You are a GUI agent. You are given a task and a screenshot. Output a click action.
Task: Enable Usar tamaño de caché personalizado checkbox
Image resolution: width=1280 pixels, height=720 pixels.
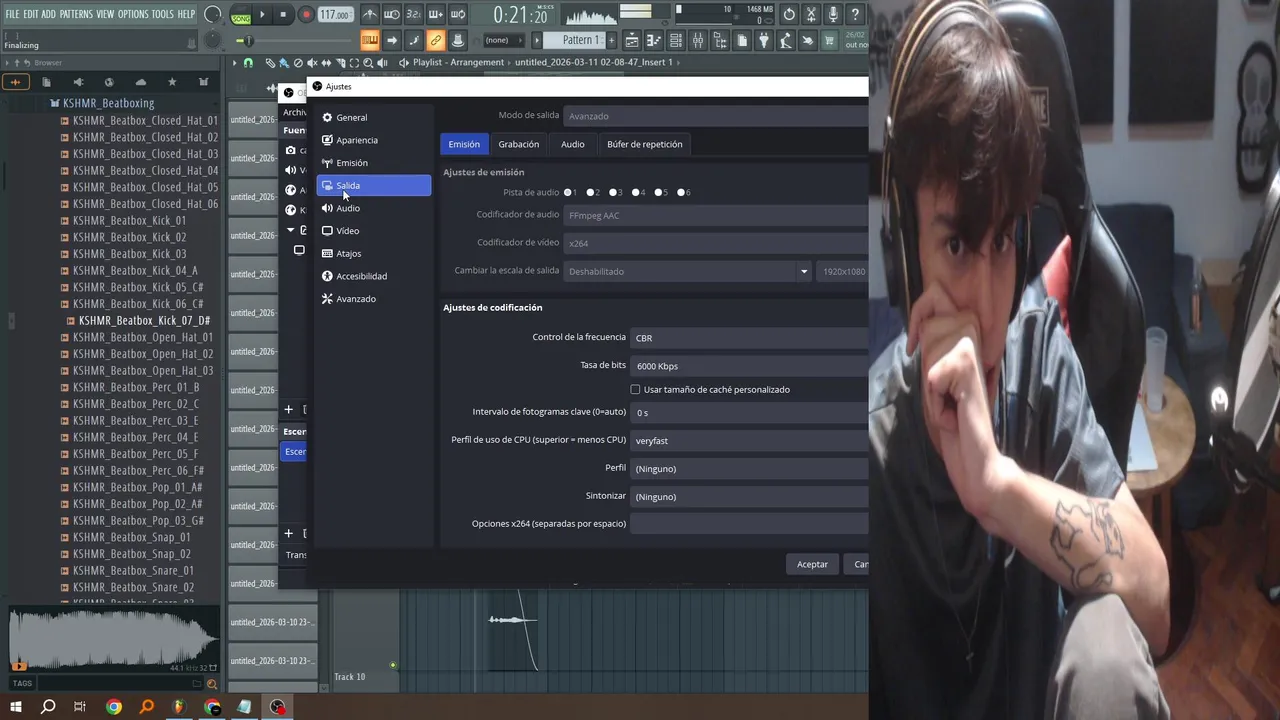tap(635, 389)
